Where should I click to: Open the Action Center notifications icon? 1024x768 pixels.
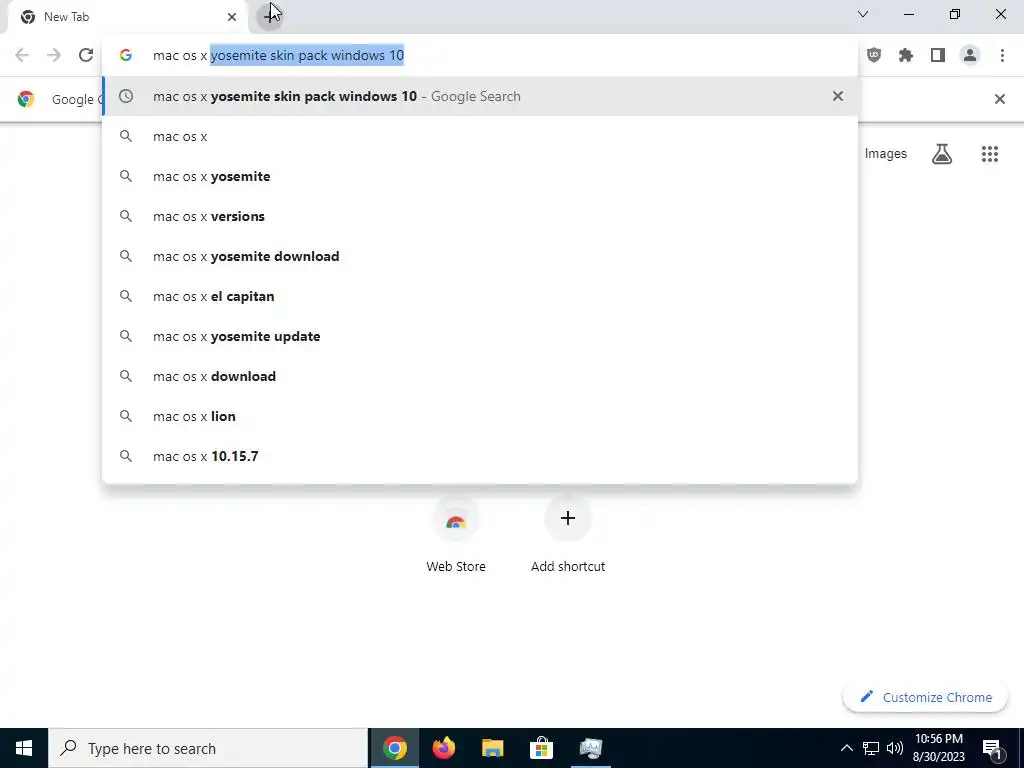coord(992,748)
